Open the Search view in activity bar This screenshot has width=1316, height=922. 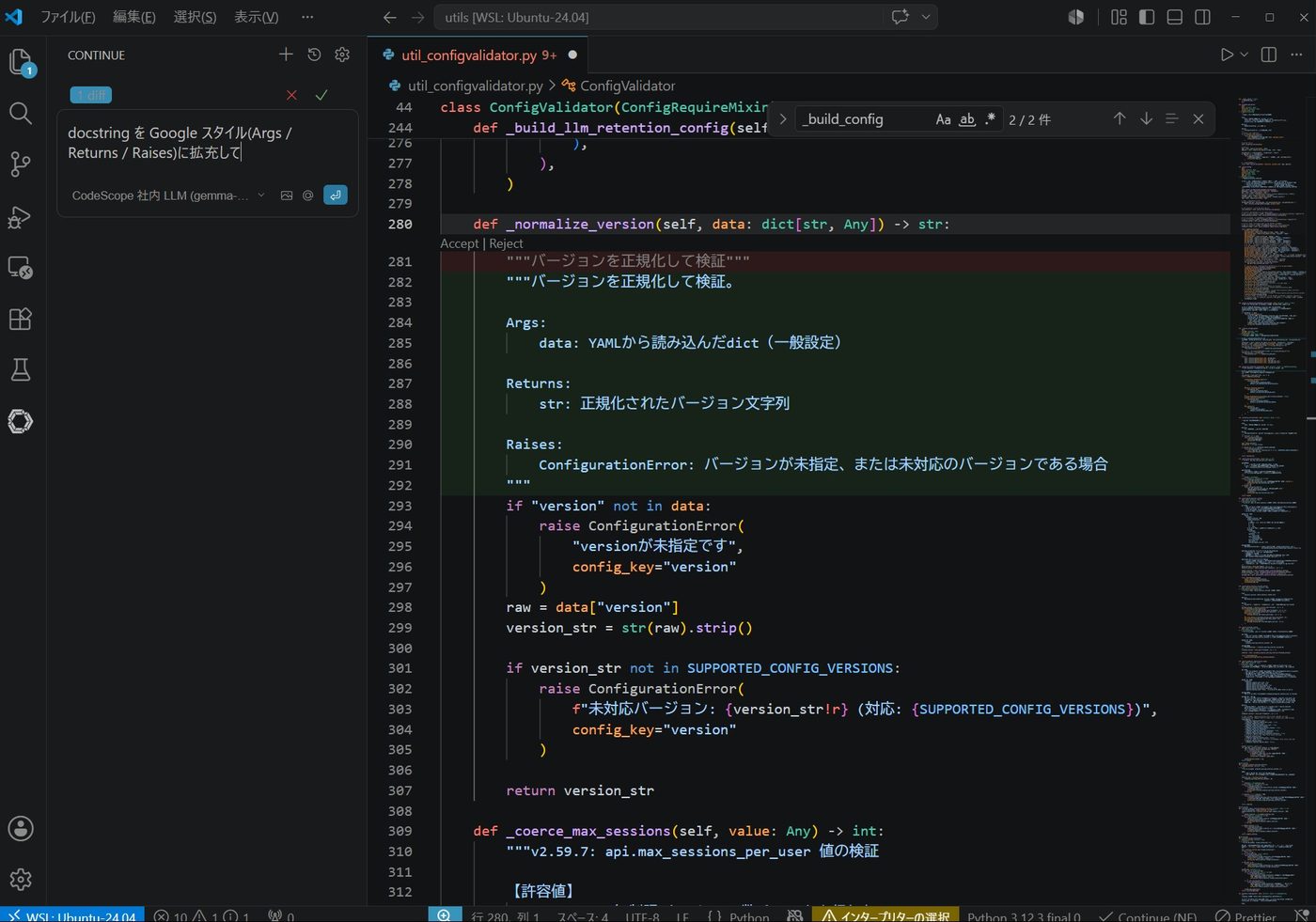tap(21, 114)
